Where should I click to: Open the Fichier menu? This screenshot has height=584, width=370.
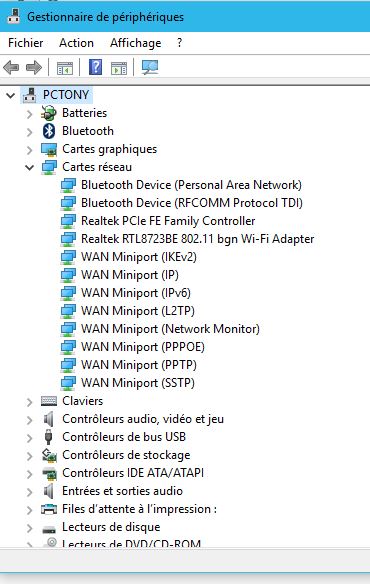tap(26, 43)
